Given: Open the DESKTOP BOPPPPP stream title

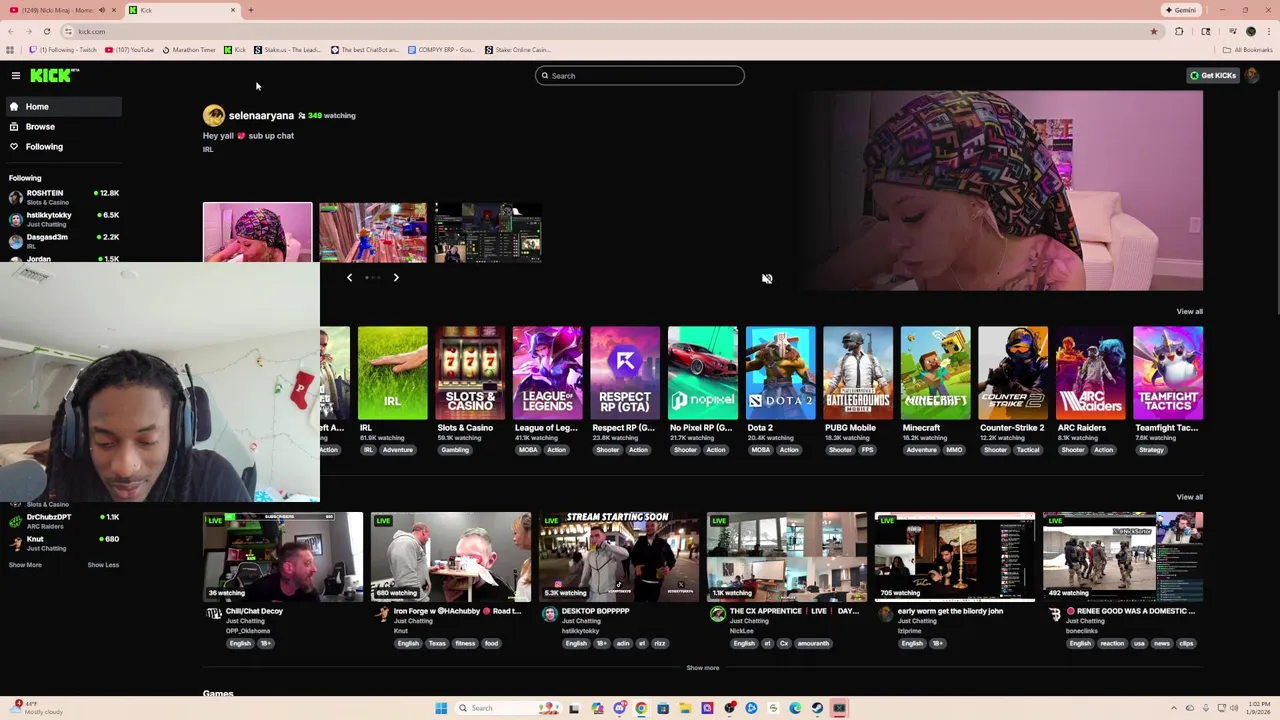Looking at the screenshot, I should click(595, 611).
